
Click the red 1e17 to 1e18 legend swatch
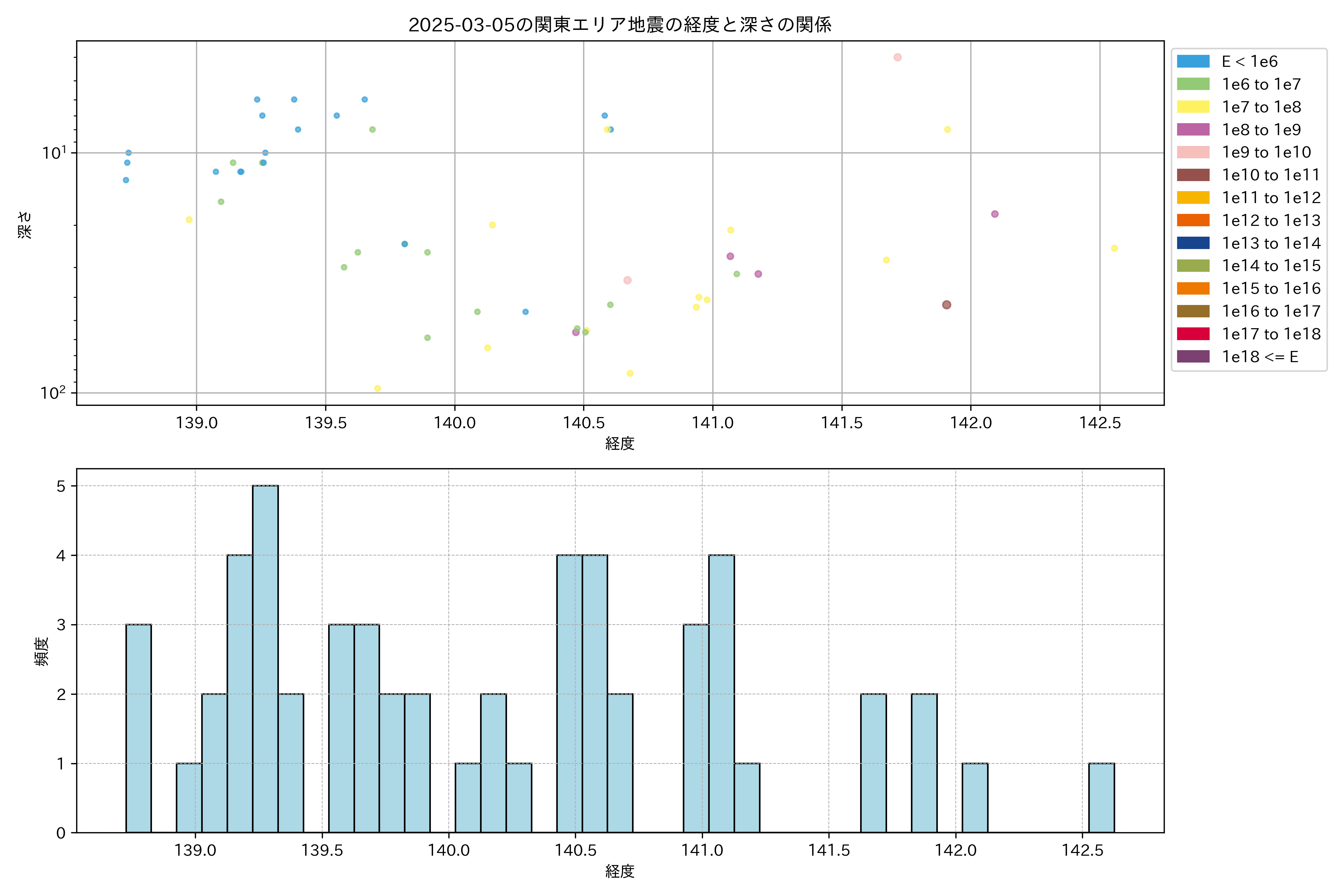[x=1192, y=334]
